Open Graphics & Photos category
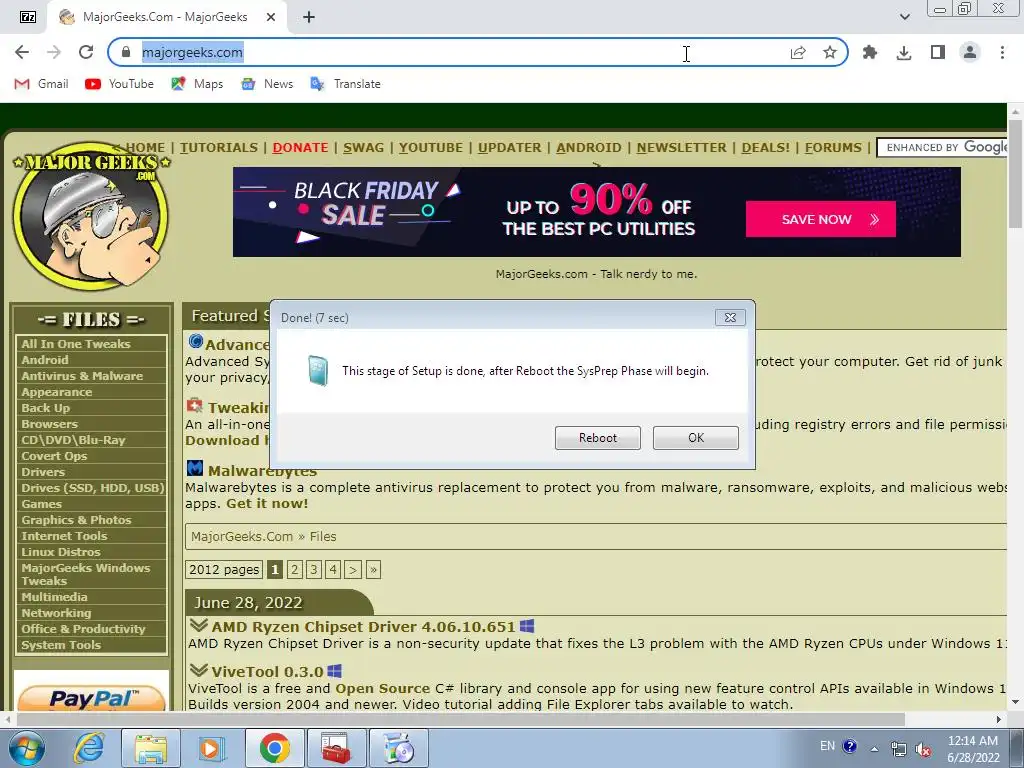Image resolution: width=1024 pixels, height=768 pixels. point(76,520)
